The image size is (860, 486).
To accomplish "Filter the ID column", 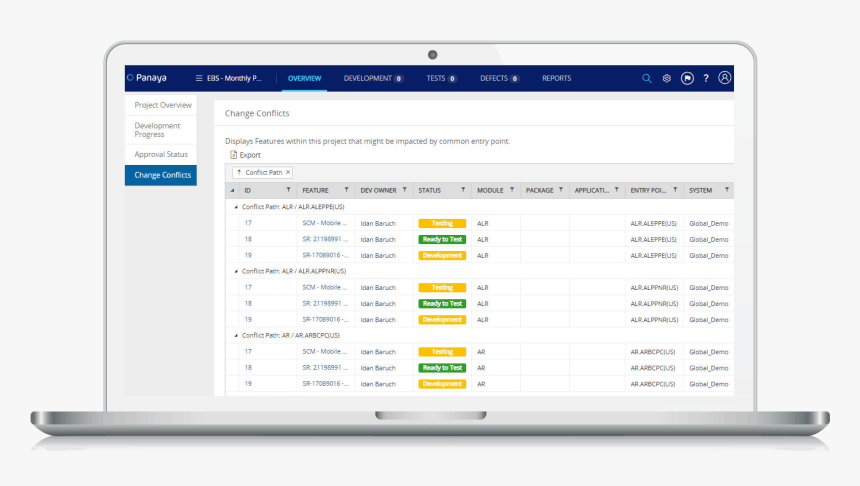I will tap(288, 190).
